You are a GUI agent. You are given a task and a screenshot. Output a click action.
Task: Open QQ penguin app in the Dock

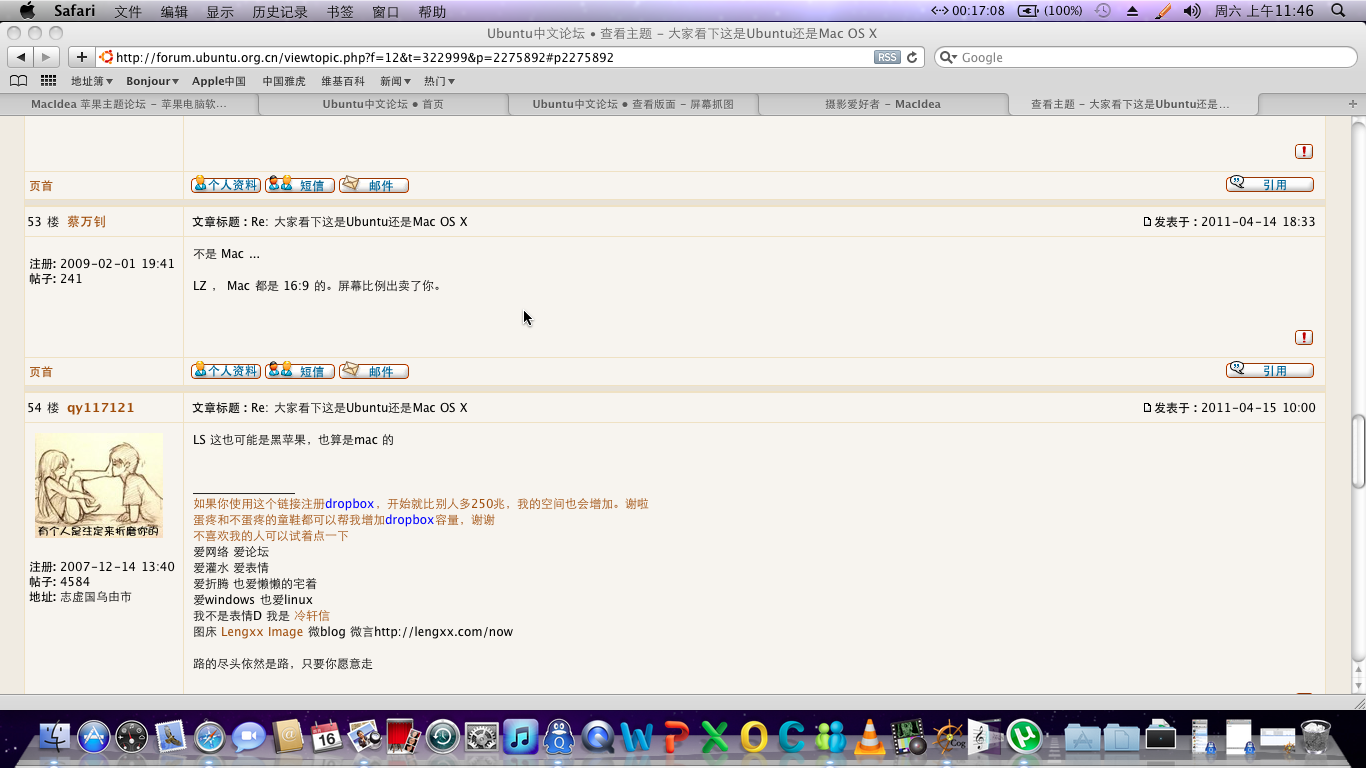[x=559, y=739]
